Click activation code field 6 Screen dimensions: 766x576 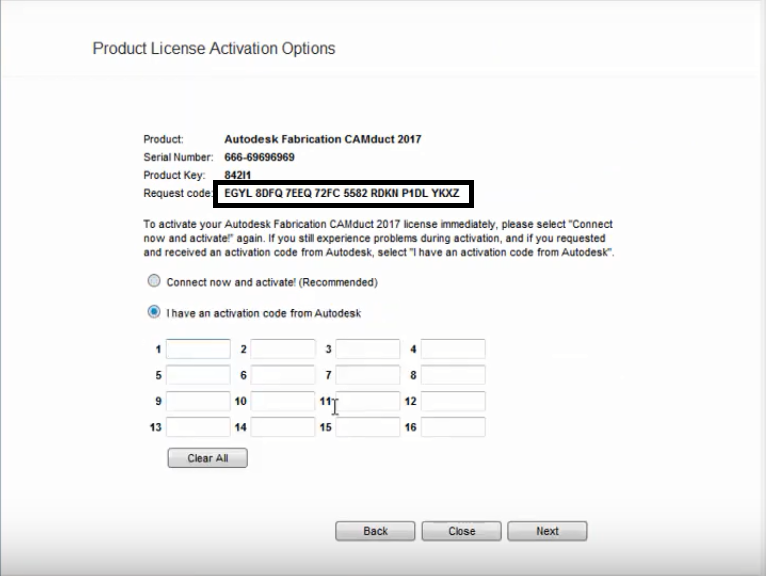pos(283,375)
